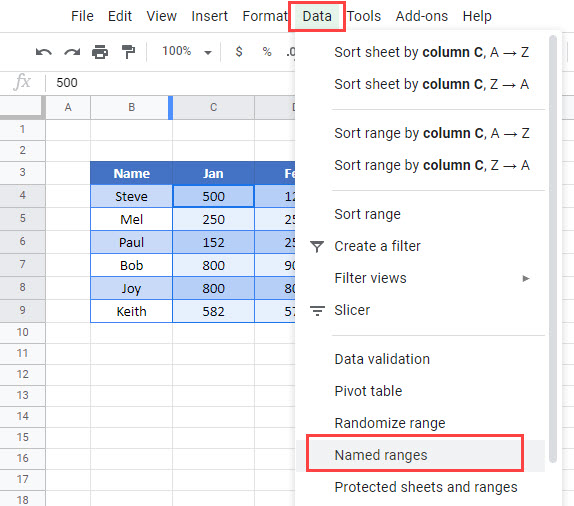Click the Paul cell

pyautogui.click(x=131, y=242)
